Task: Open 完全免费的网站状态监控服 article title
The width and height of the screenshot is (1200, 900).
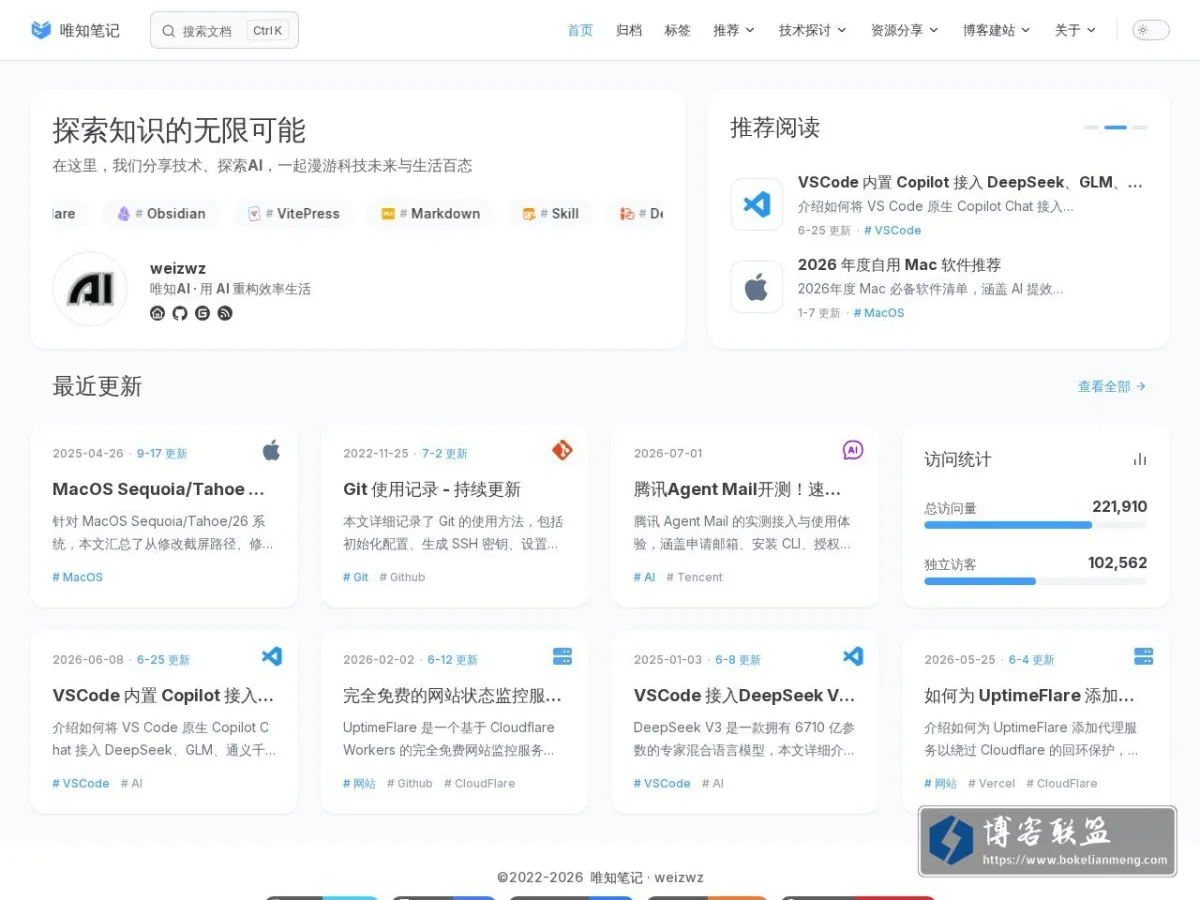Action: (x=452, y=695)
